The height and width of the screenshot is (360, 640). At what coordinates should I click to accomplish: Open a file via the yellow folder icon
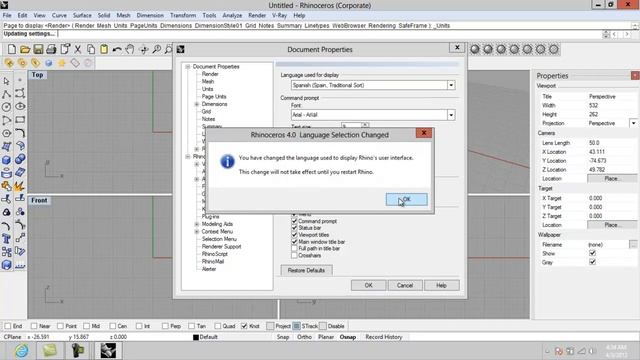coord(25,49)
